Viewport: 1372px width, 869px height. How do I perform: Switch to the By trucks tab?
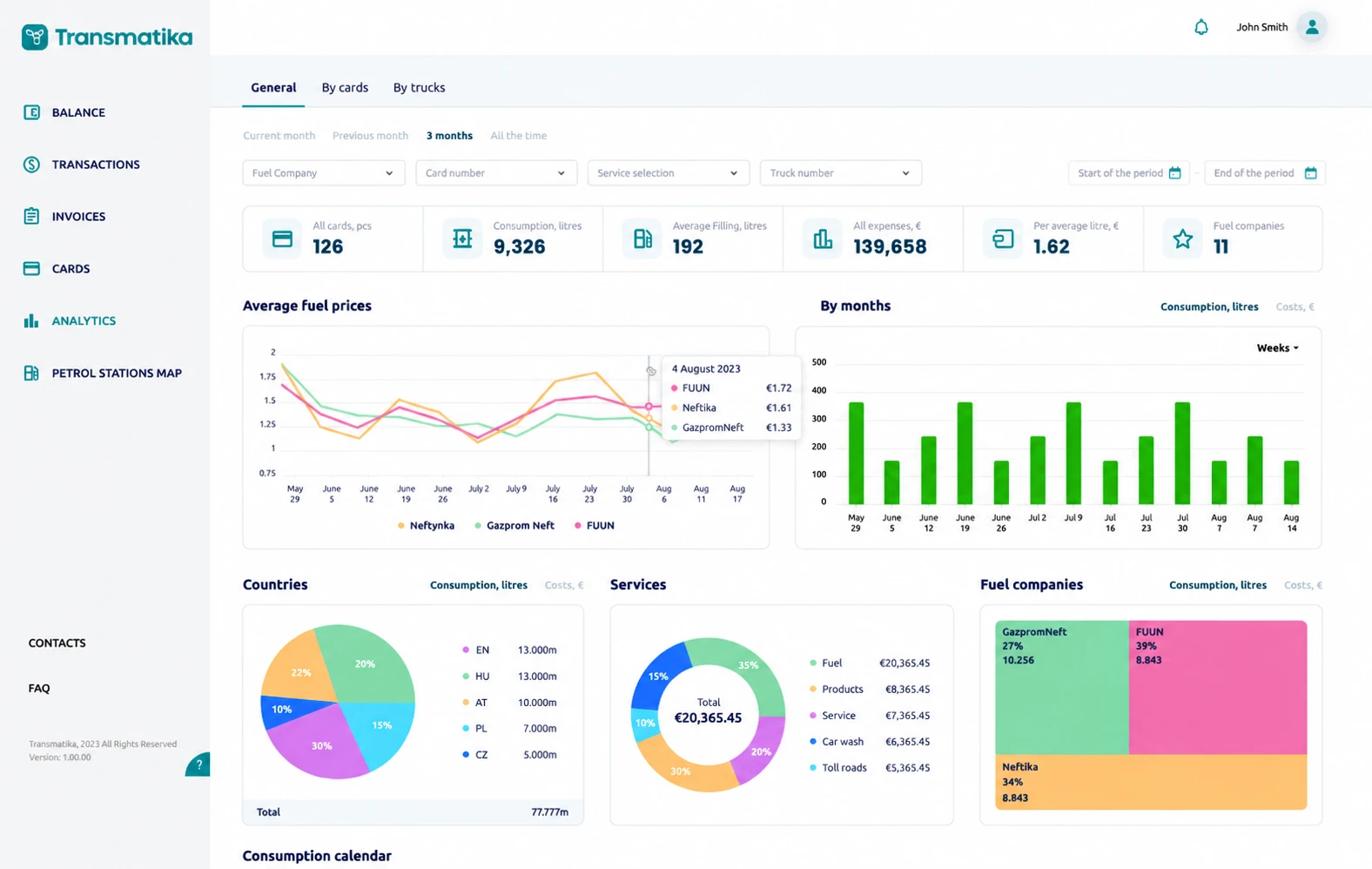click(x=419, y=88)
